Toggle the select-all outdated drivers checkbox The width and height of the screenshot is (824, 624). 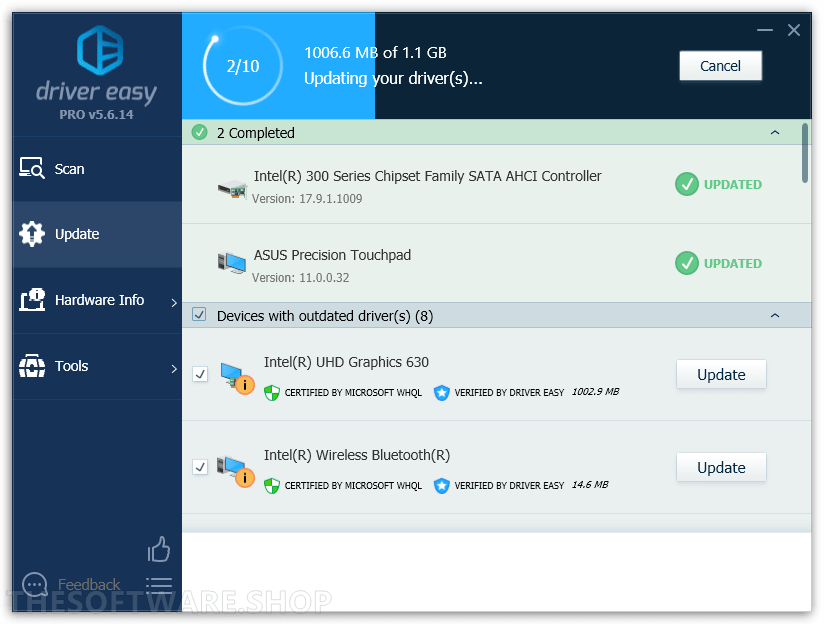tap(199, 314)
